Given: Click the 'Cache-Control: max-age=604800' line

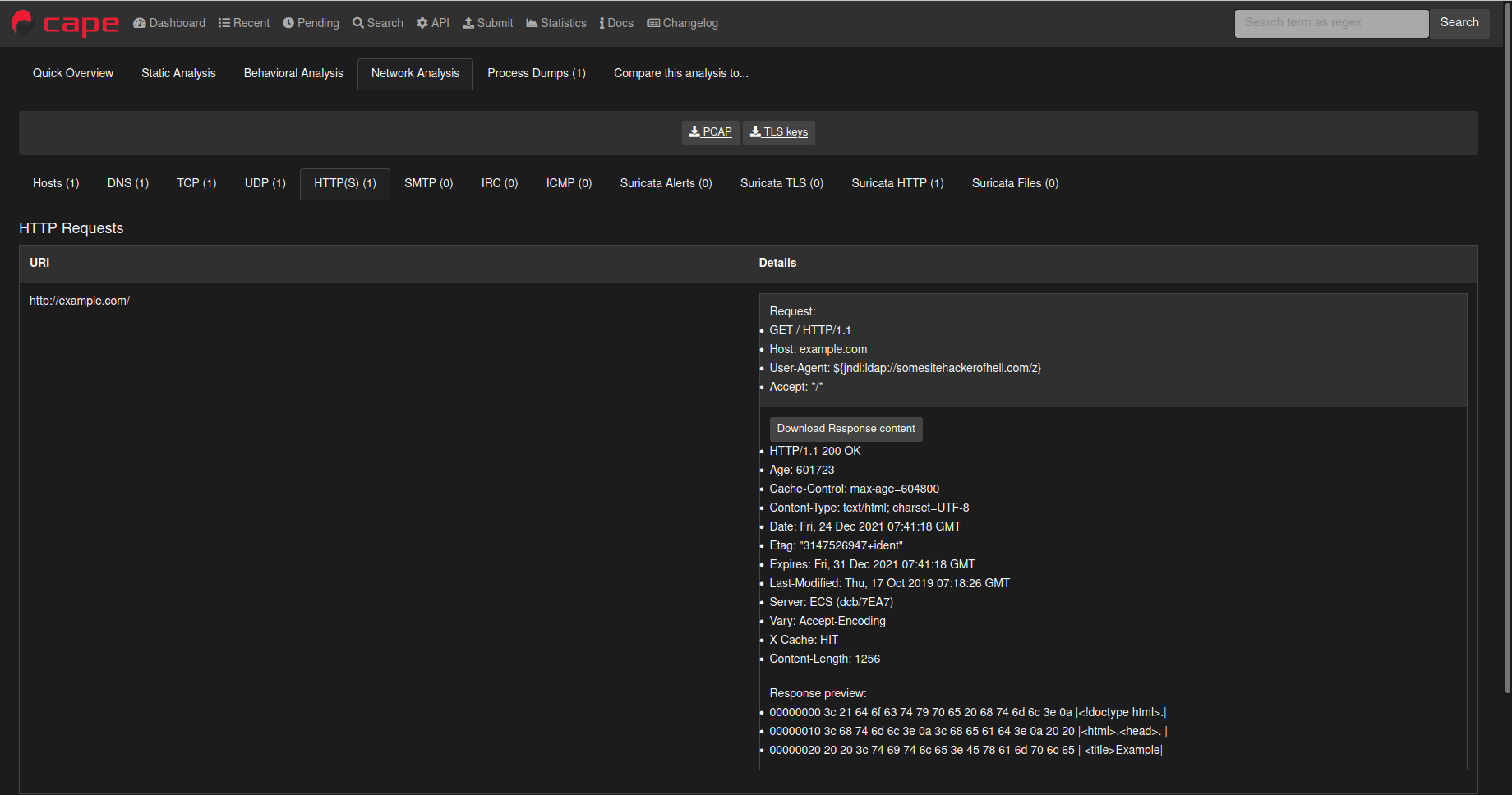Looking at the screenshot, I should (855, 489).
